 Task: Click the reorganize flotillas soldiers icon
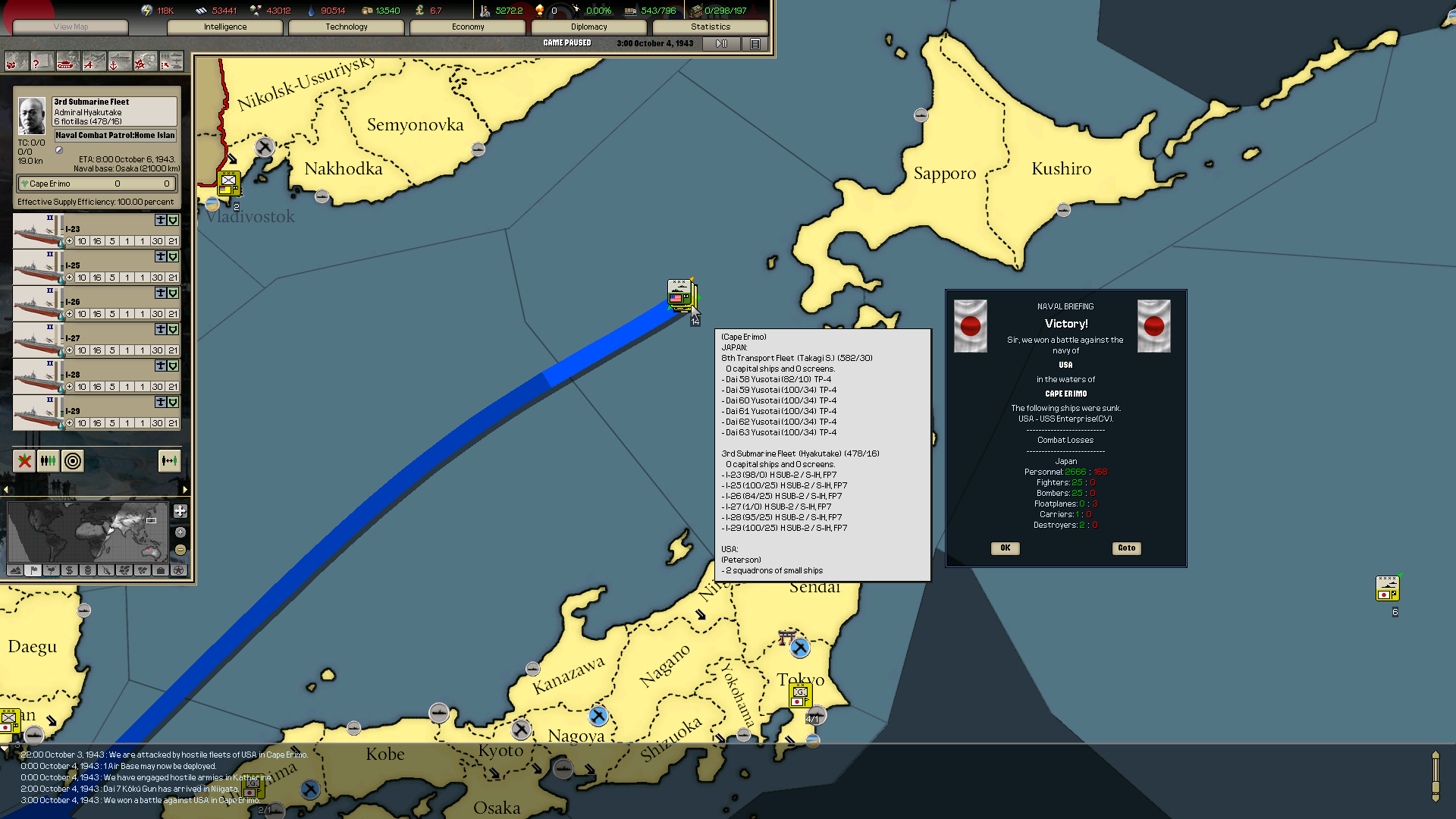tap(49, 460)
